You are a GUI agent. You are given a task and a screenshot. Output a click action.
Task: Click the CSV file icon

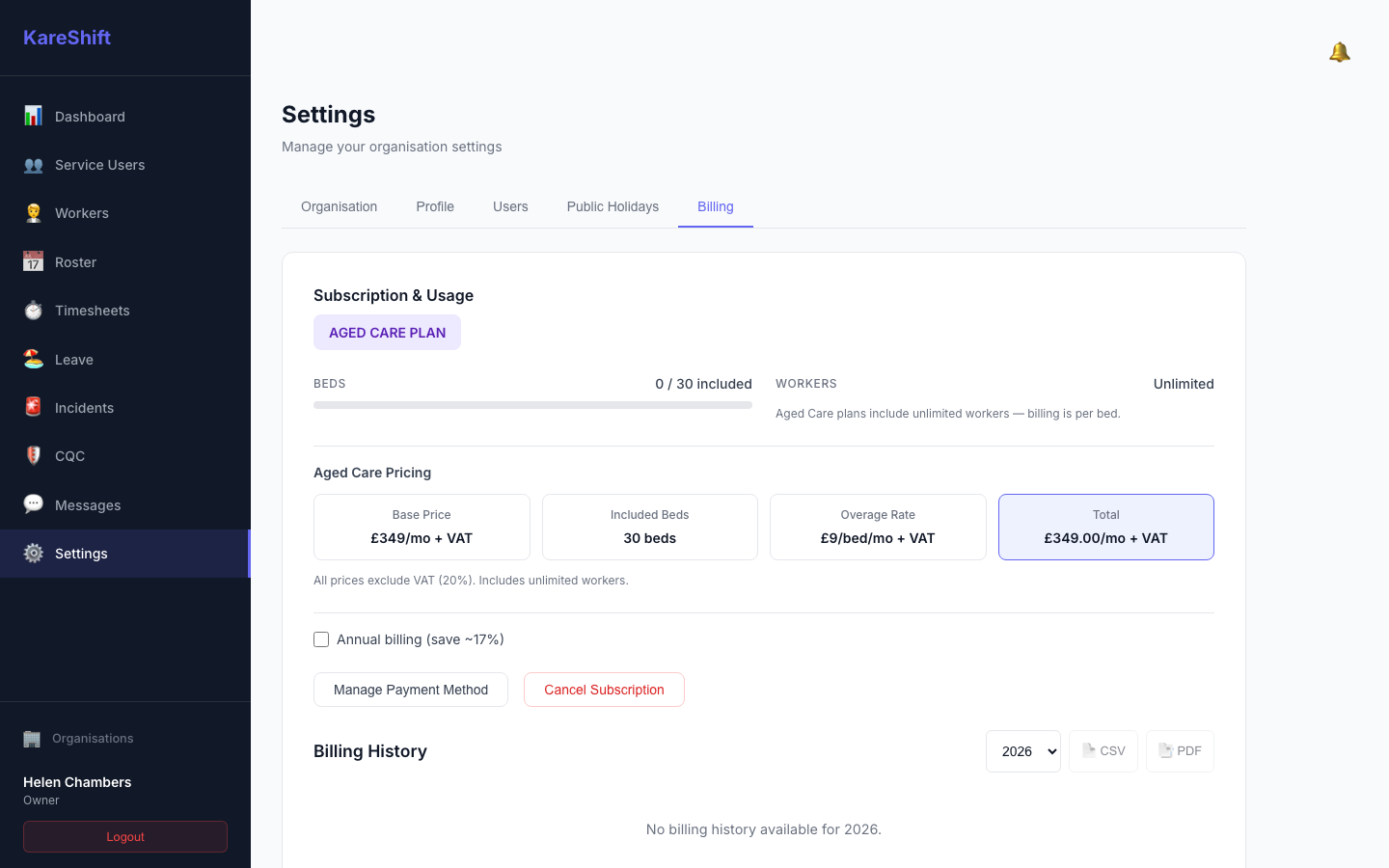(x=1089, y=750)
